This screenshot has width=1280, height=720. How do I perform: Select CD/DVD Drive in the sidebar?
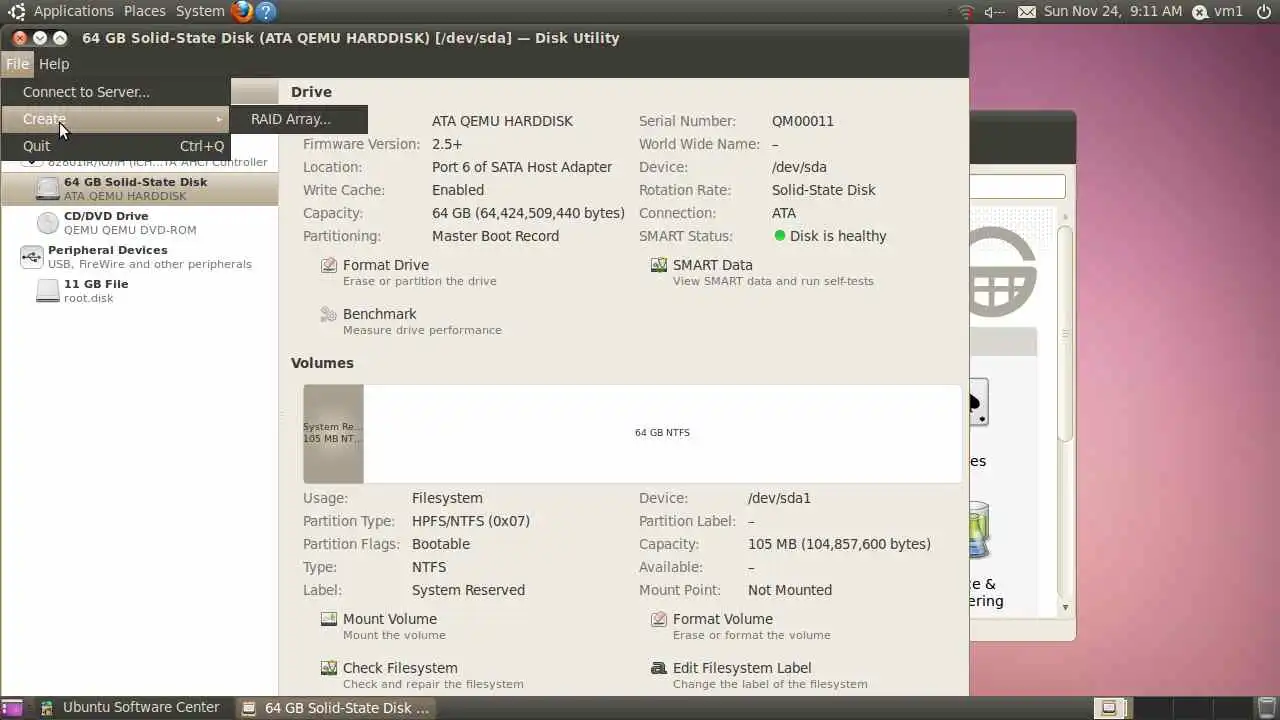(139, 223)
